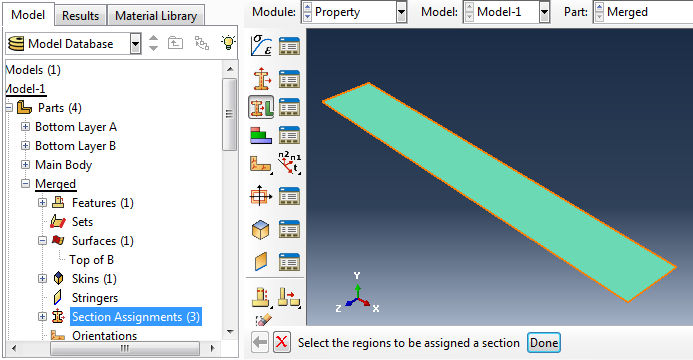Switch to the Material Library tab
The width and height of the screenshot is (693, 360).
pos(156,15)
